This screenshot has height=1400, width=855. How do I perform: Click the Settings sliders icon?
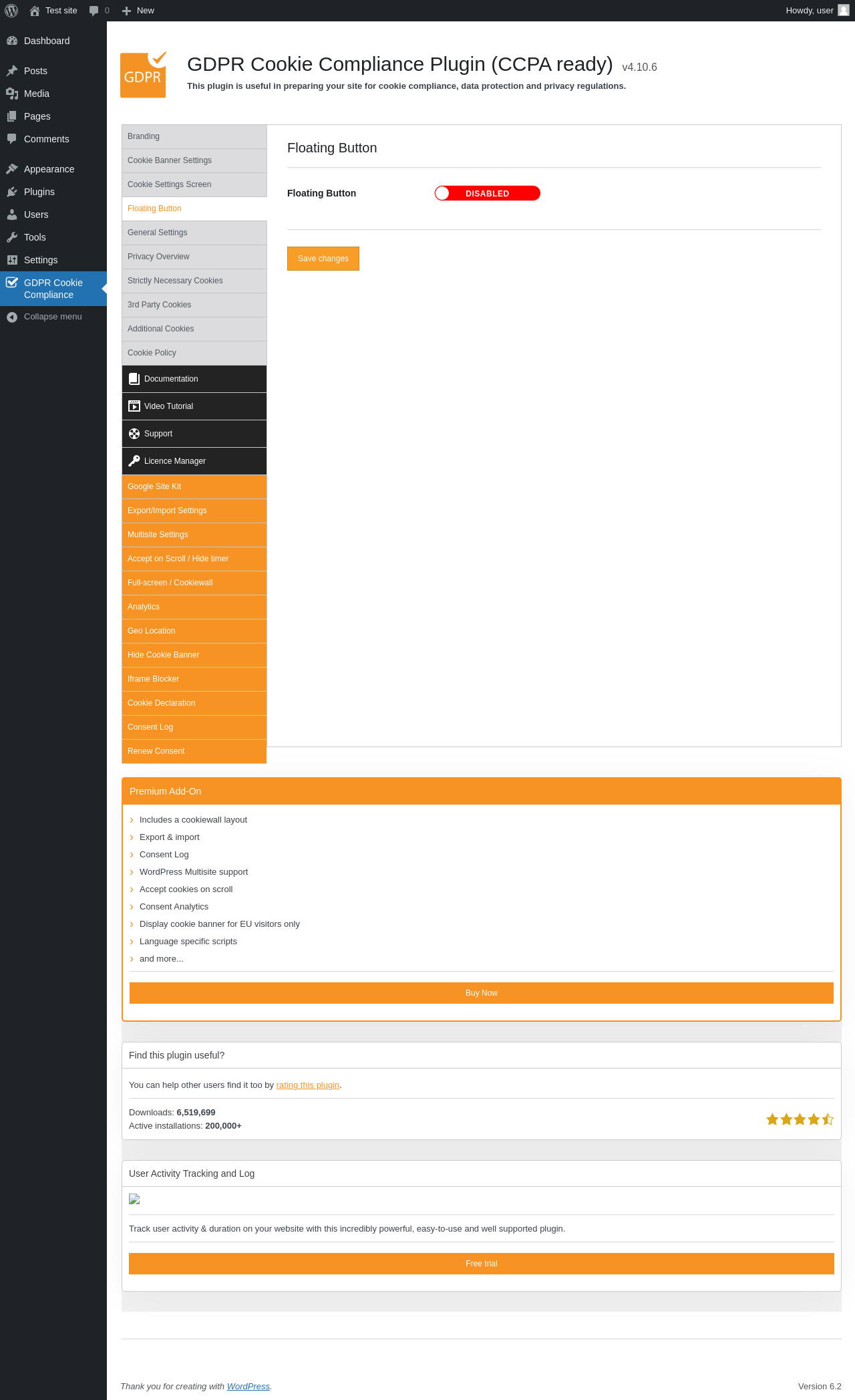[12, 260]
